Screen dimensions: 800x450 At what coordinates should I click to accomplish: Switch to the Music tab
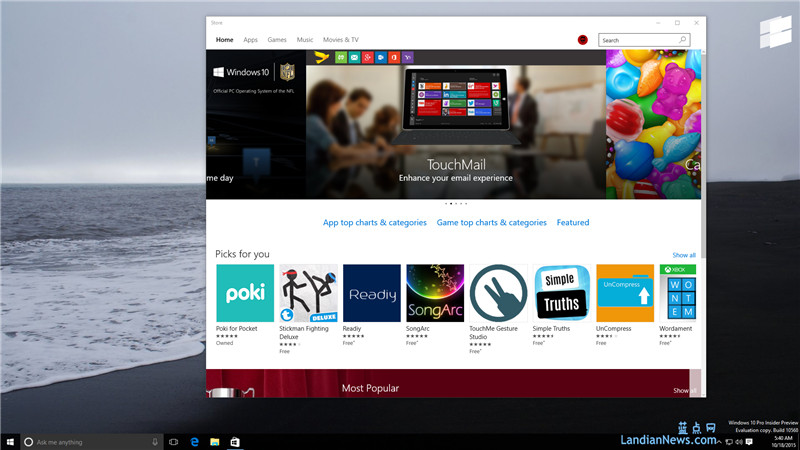(305, 40)
